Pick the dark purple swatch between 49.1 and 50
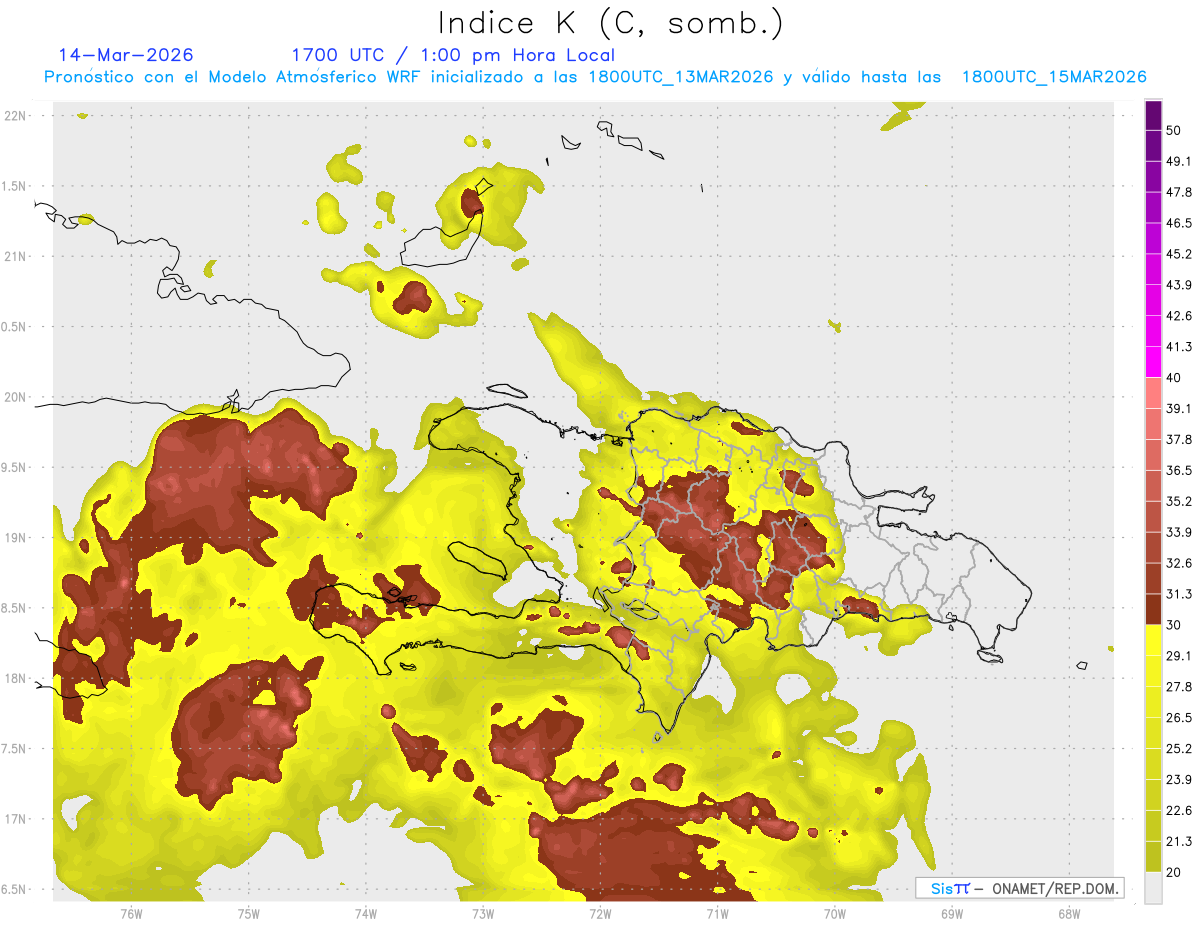The height and width of the screenshot is (927, 1200). [1153, 145]
